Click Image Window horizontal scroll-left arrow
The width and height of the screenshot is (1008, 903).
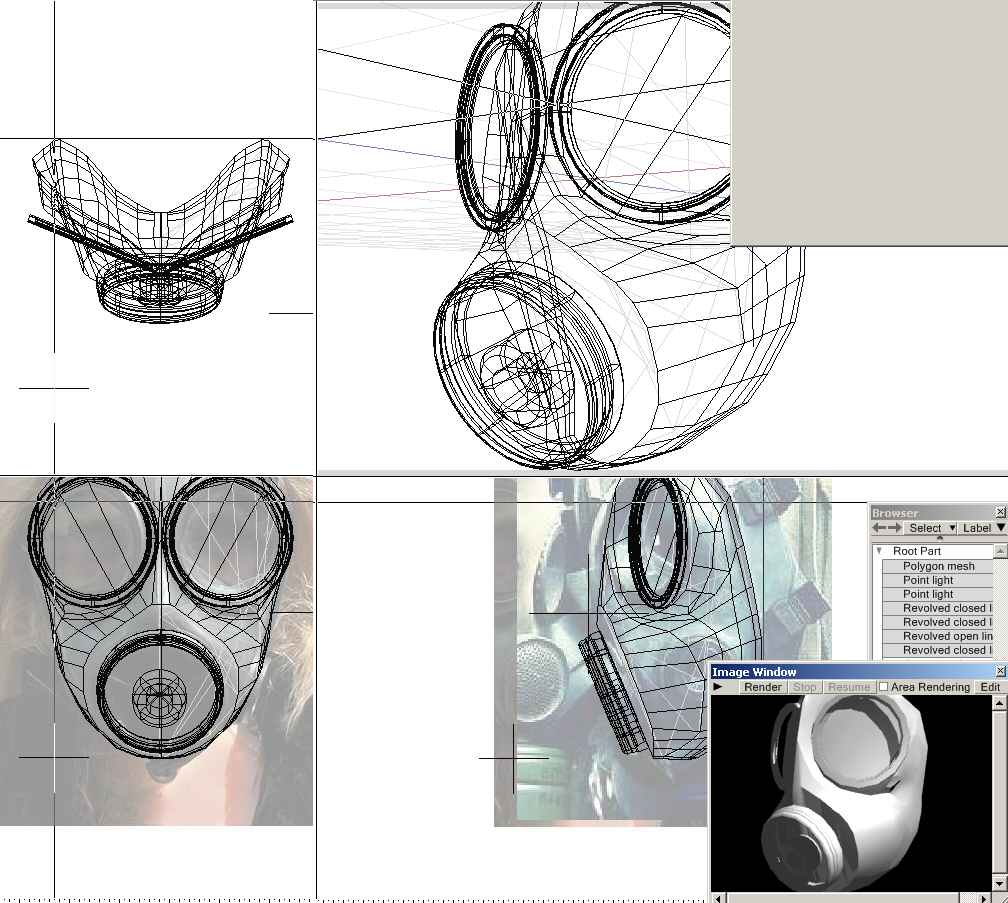pyautogui.click(x=718, y=898)
